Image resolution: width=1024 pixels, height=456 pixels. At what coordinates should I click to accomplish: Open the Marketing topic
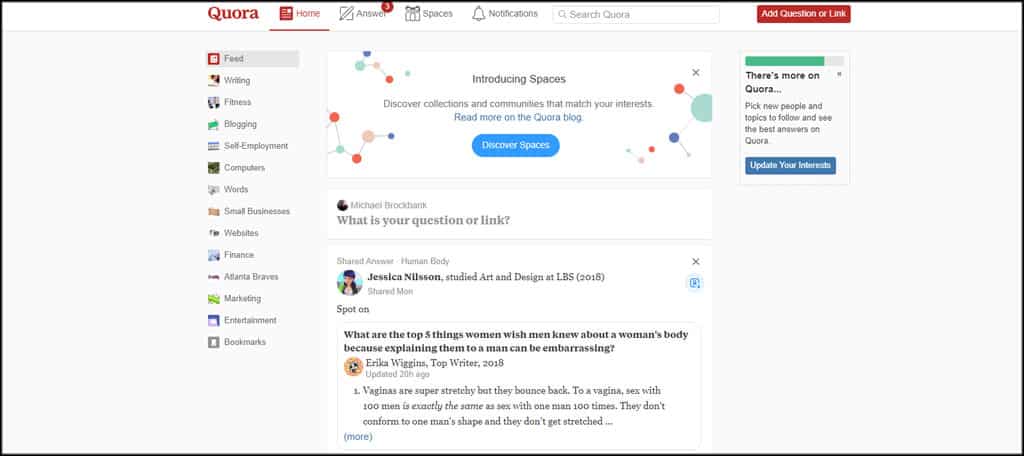[242, 299]
